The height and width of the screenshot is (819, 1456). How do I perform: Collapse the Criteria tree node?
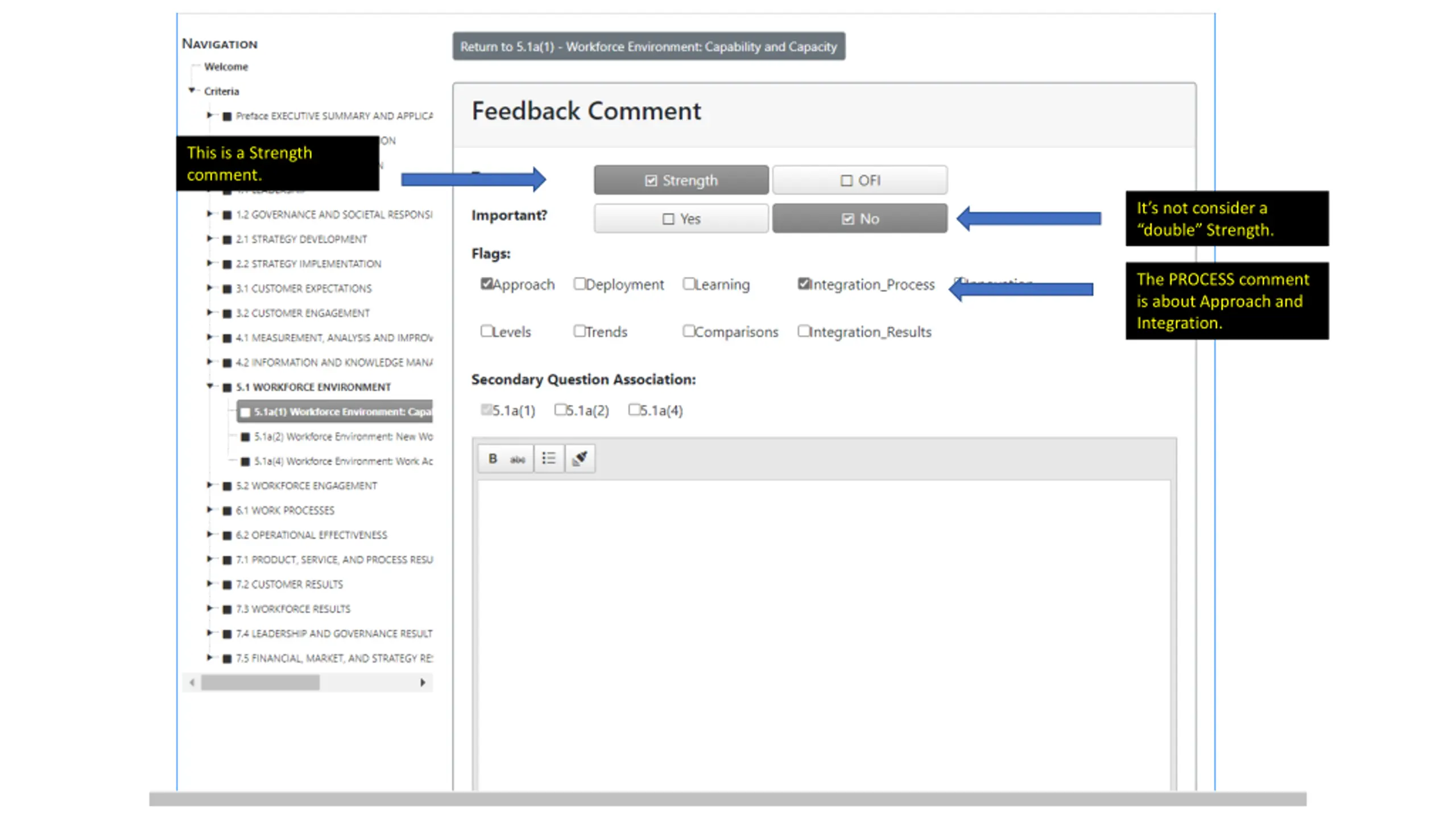pos(192,90)
